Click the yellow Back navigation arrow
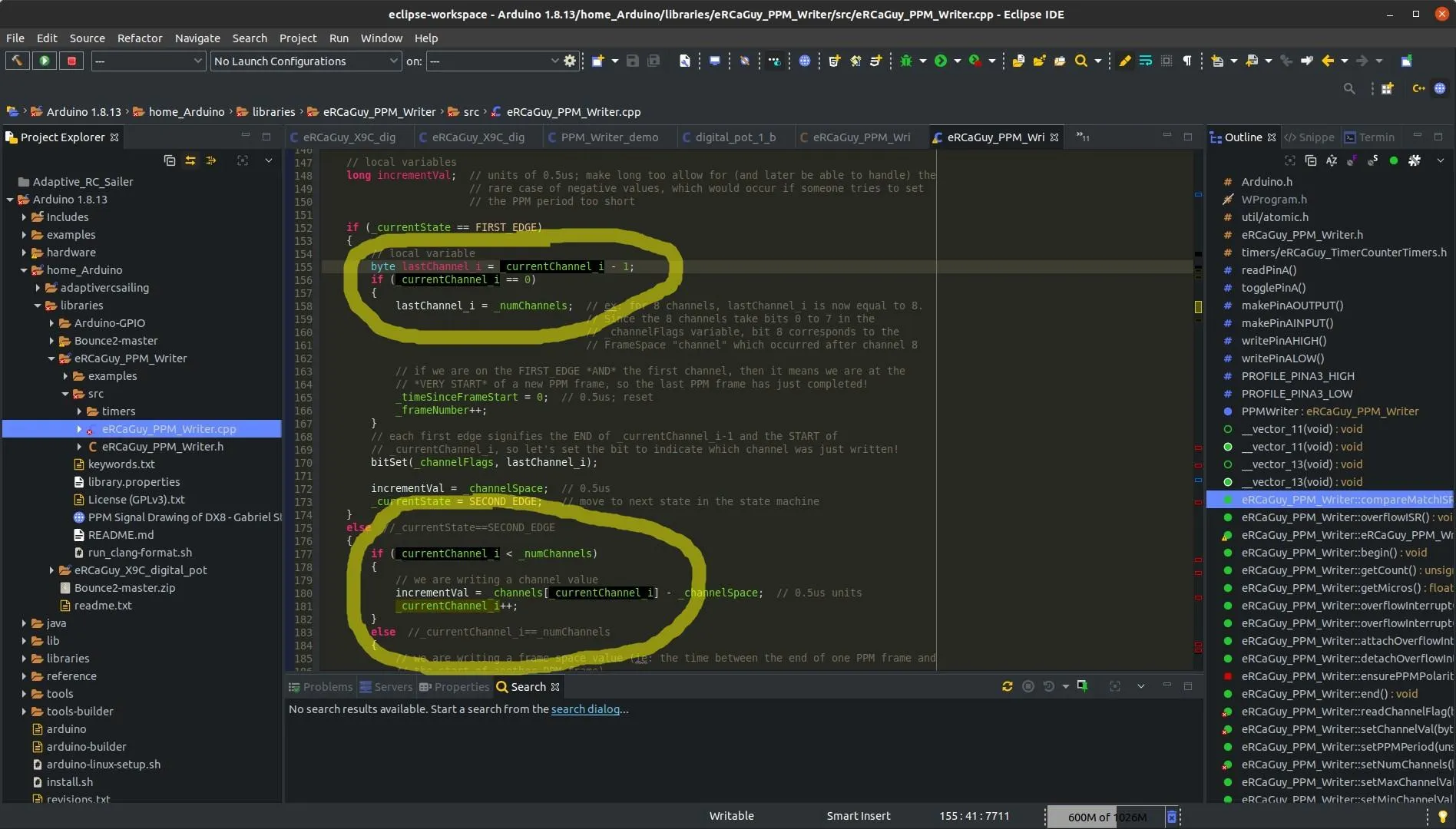 1328,61
